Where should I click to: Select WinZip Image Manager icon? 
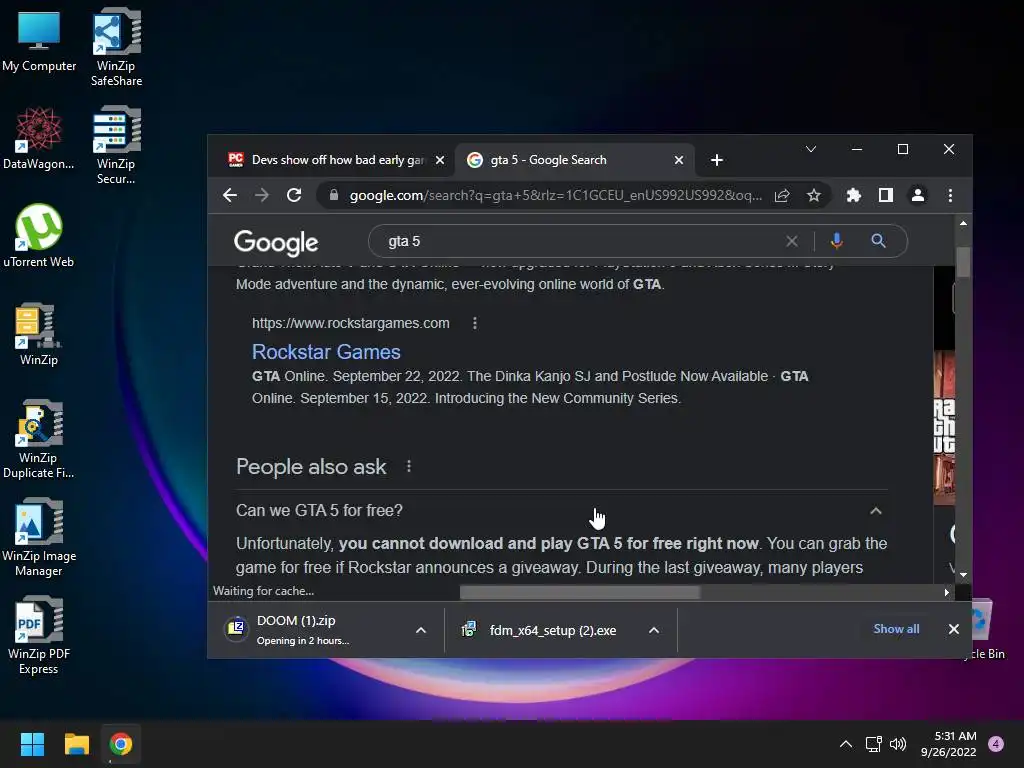point(39,537)
